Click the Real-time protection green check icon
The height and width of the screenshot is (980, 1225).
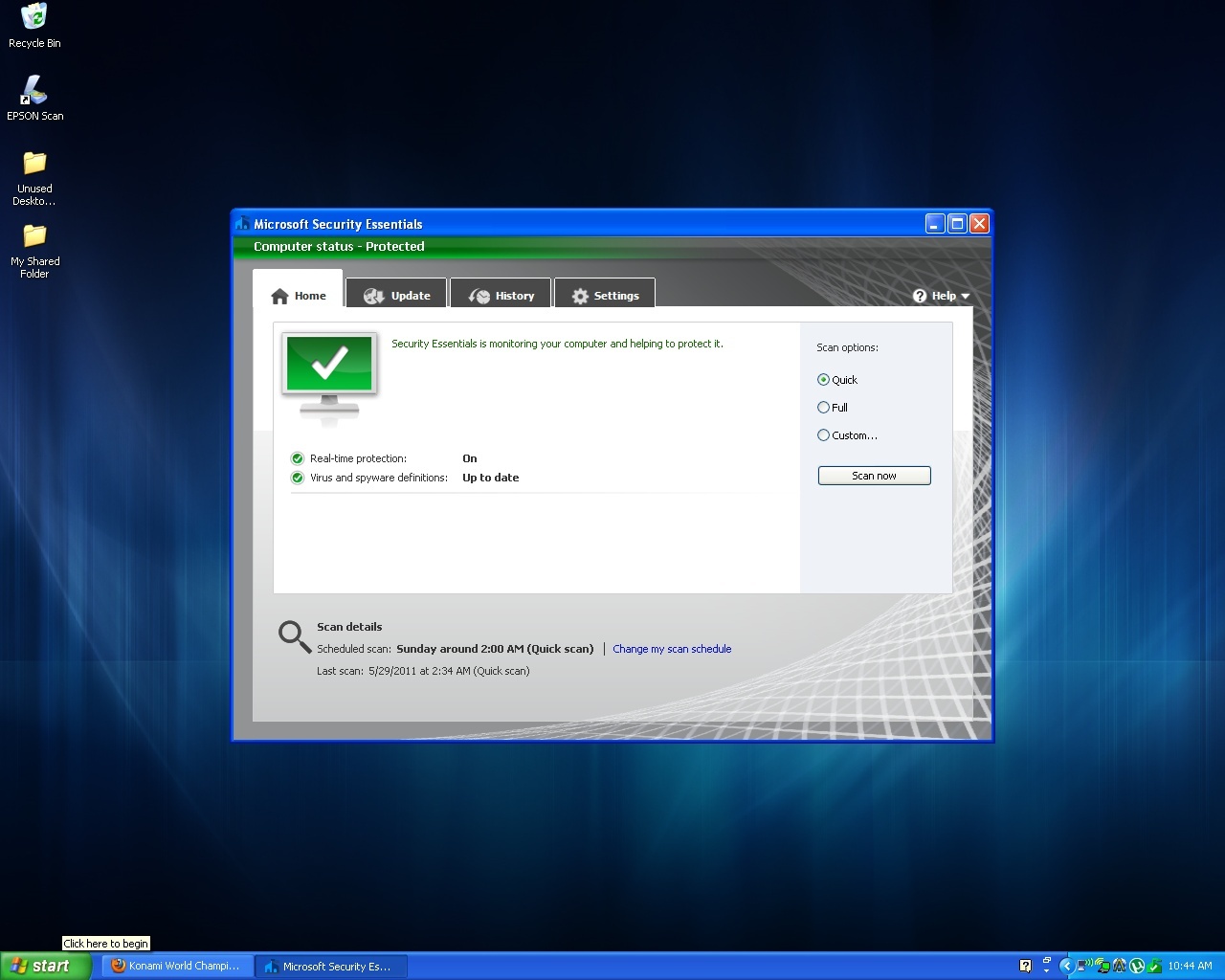pyautogui.click(x=298, y=458)
